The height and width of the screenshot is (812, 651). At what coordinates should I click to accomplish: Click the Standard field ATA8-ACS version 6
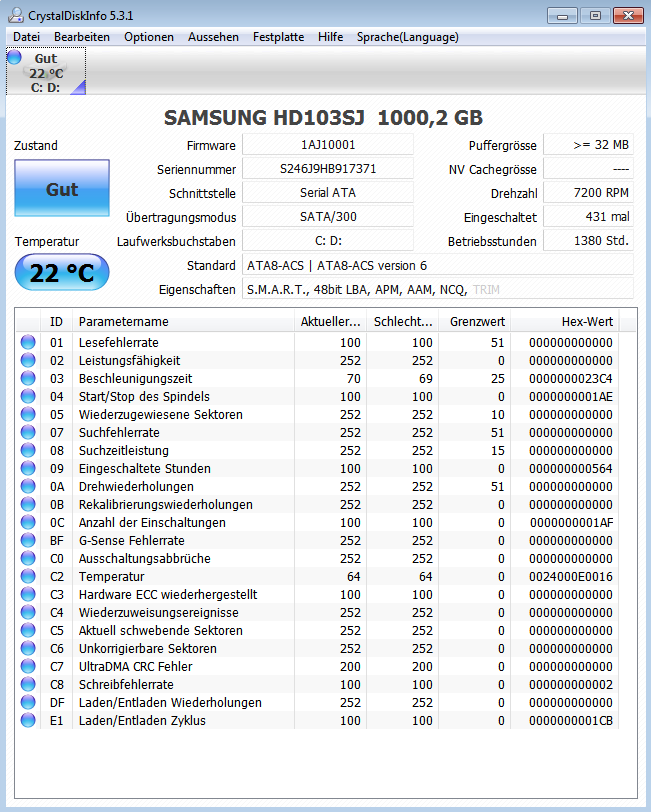click(x=438, y=265)
